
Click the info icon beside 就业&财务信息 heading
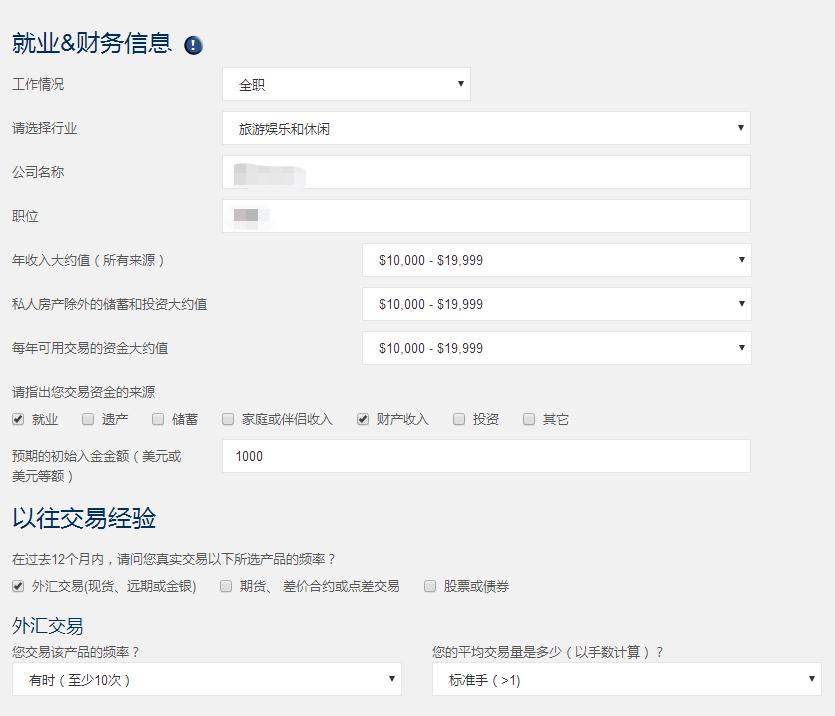194,44
